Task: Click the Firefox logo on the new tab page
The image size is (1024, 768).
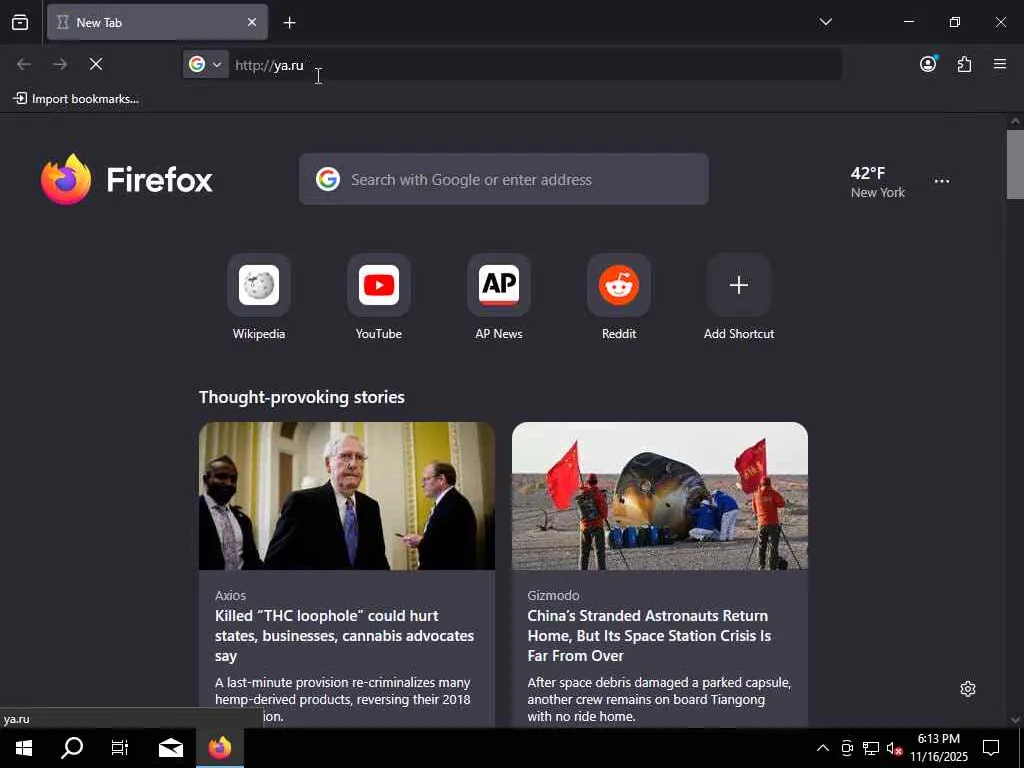Action: [127, 180]
